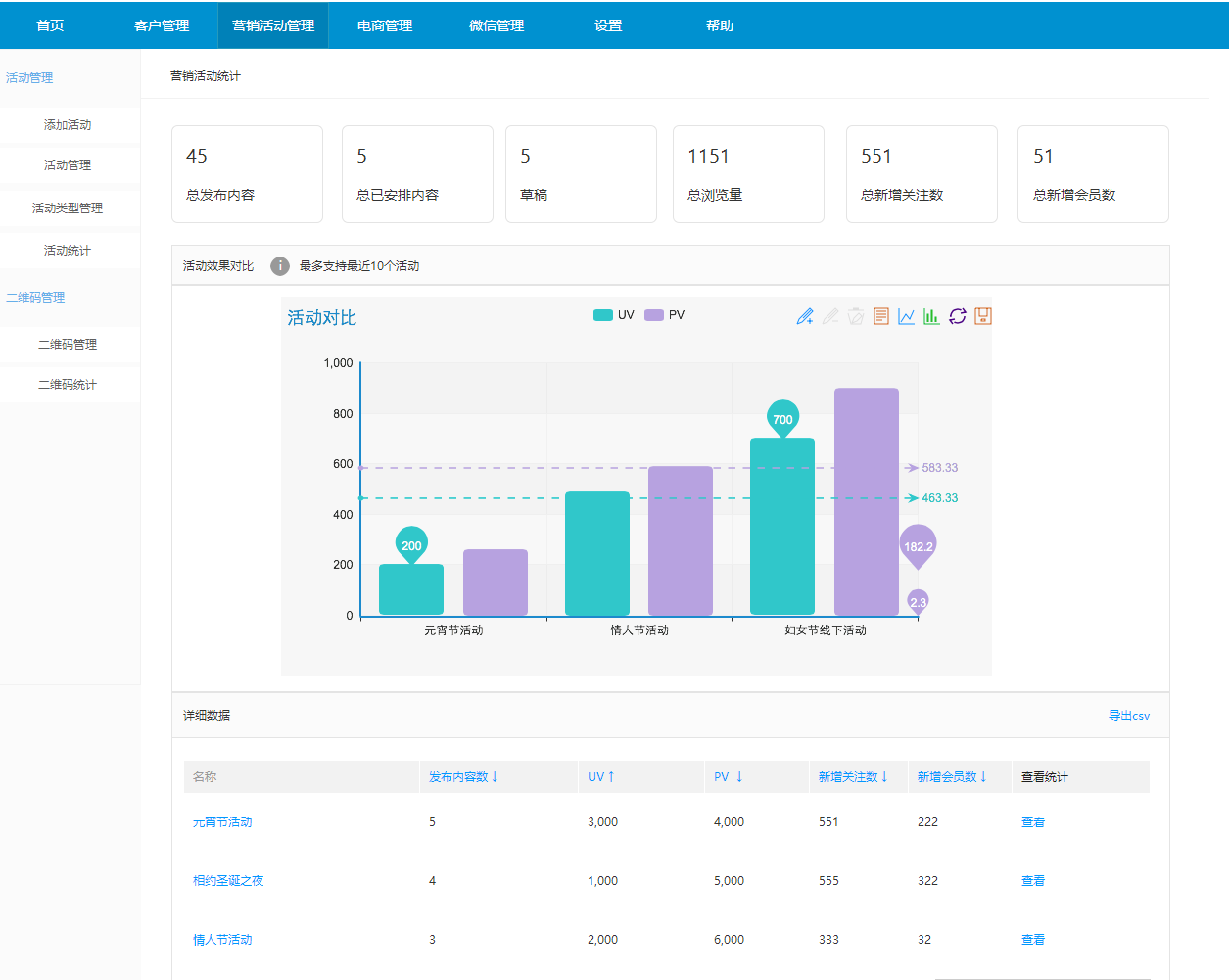This screenshot has height=980, width=1229.
Task: Toggle the UV series legend
Action: coord(614,315)
